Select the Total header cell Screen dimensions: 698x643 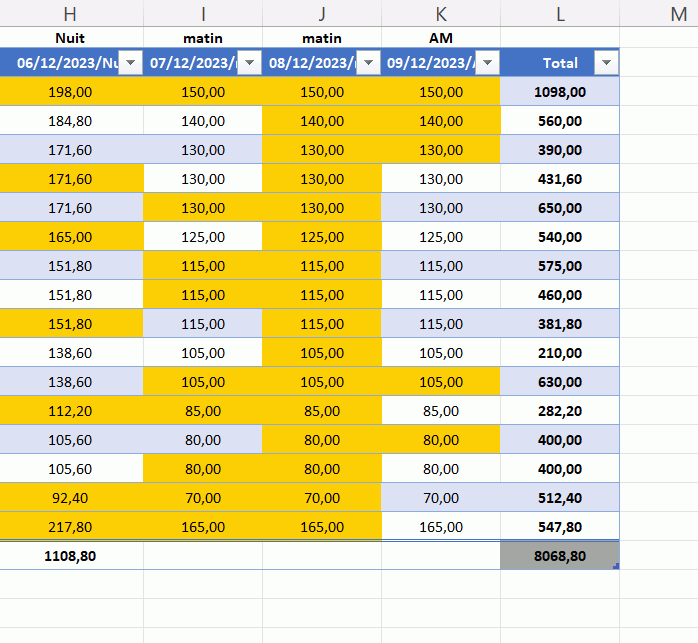coord(555,62)
